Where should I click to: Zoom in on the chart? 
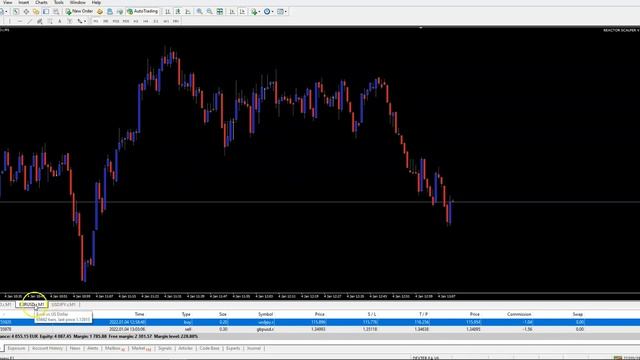(199, 11)
